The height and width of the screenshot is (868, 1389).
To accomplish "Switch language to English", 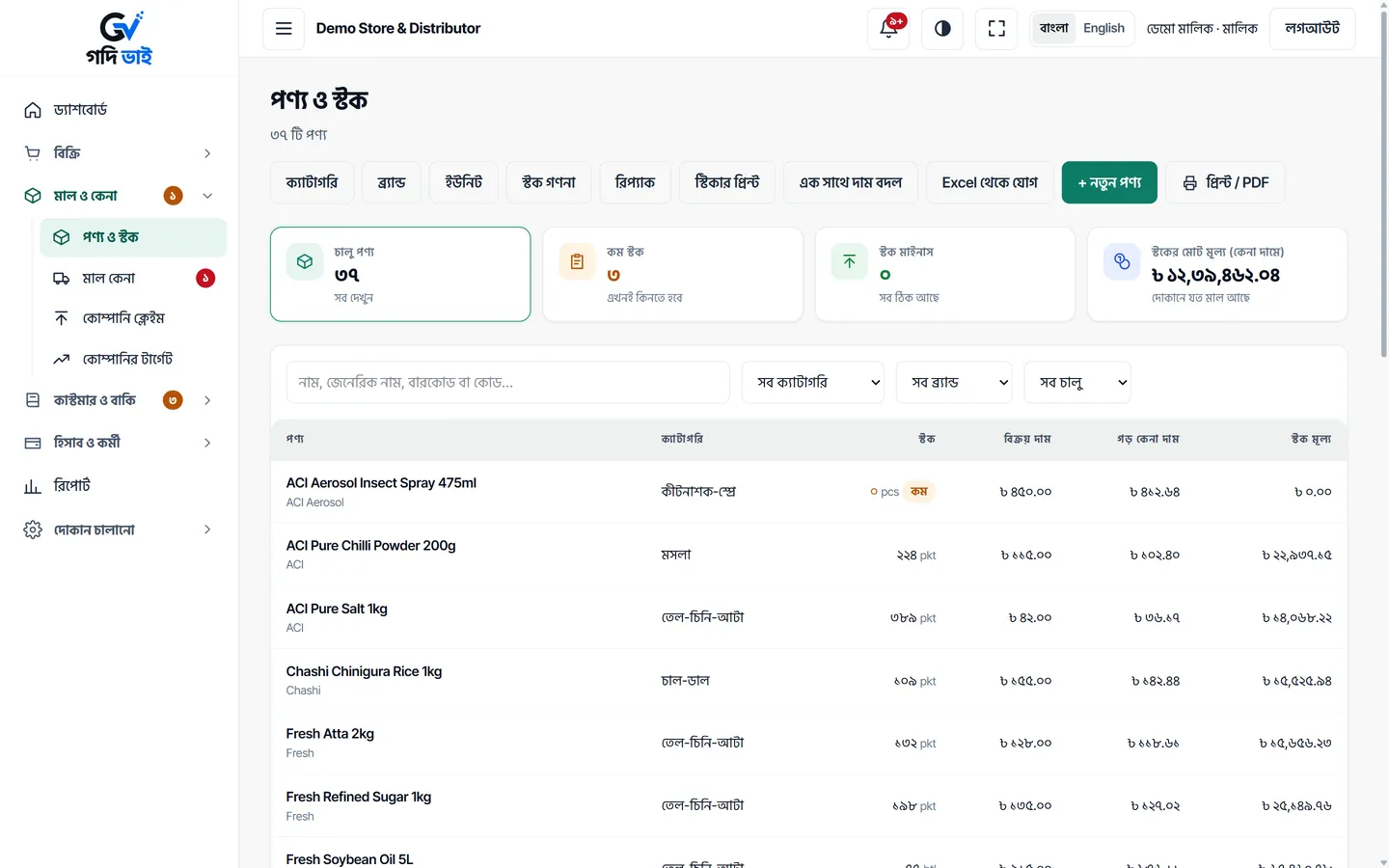I will 1103,28.
